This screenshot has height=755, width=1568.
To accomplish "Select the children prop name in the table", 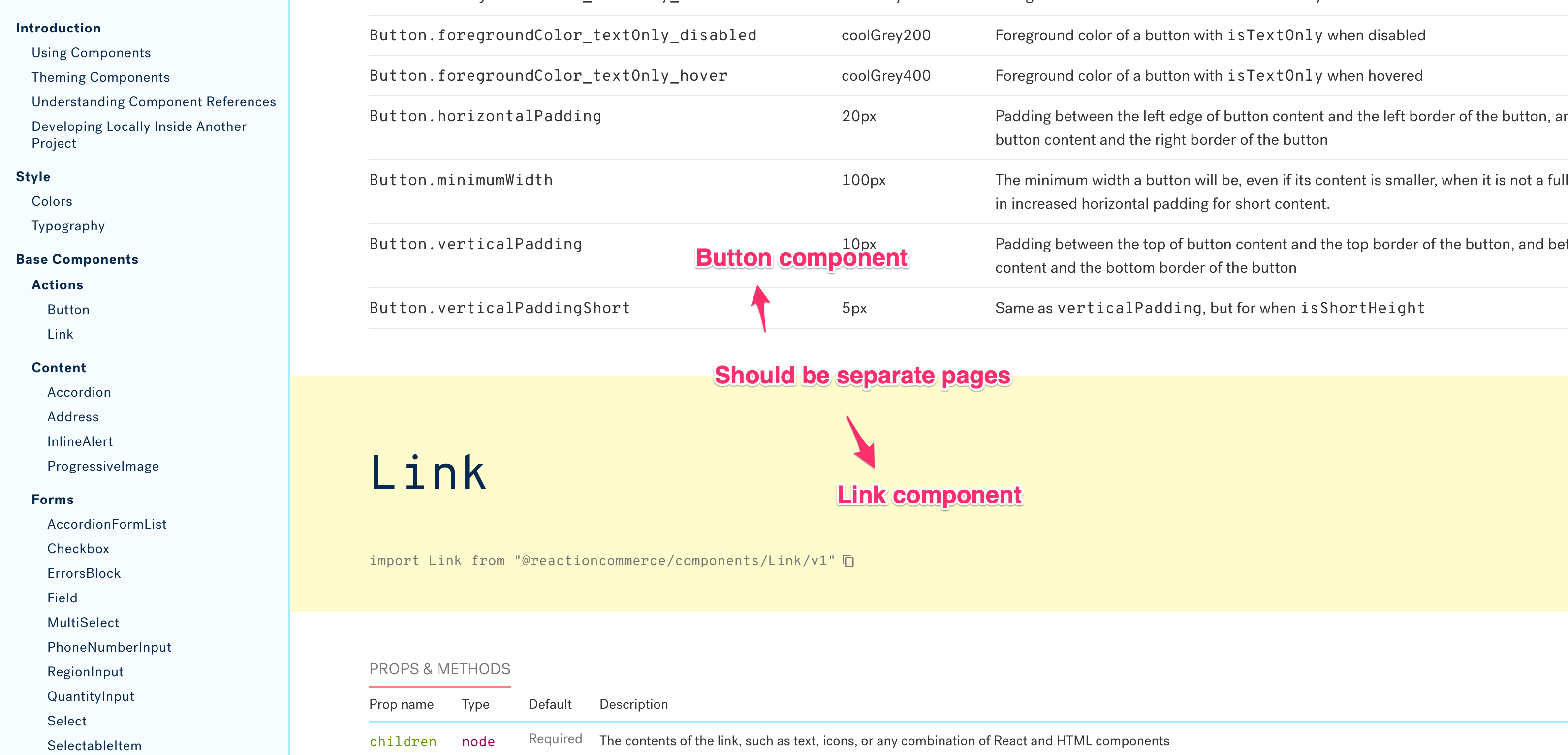I will click(403, 741).
